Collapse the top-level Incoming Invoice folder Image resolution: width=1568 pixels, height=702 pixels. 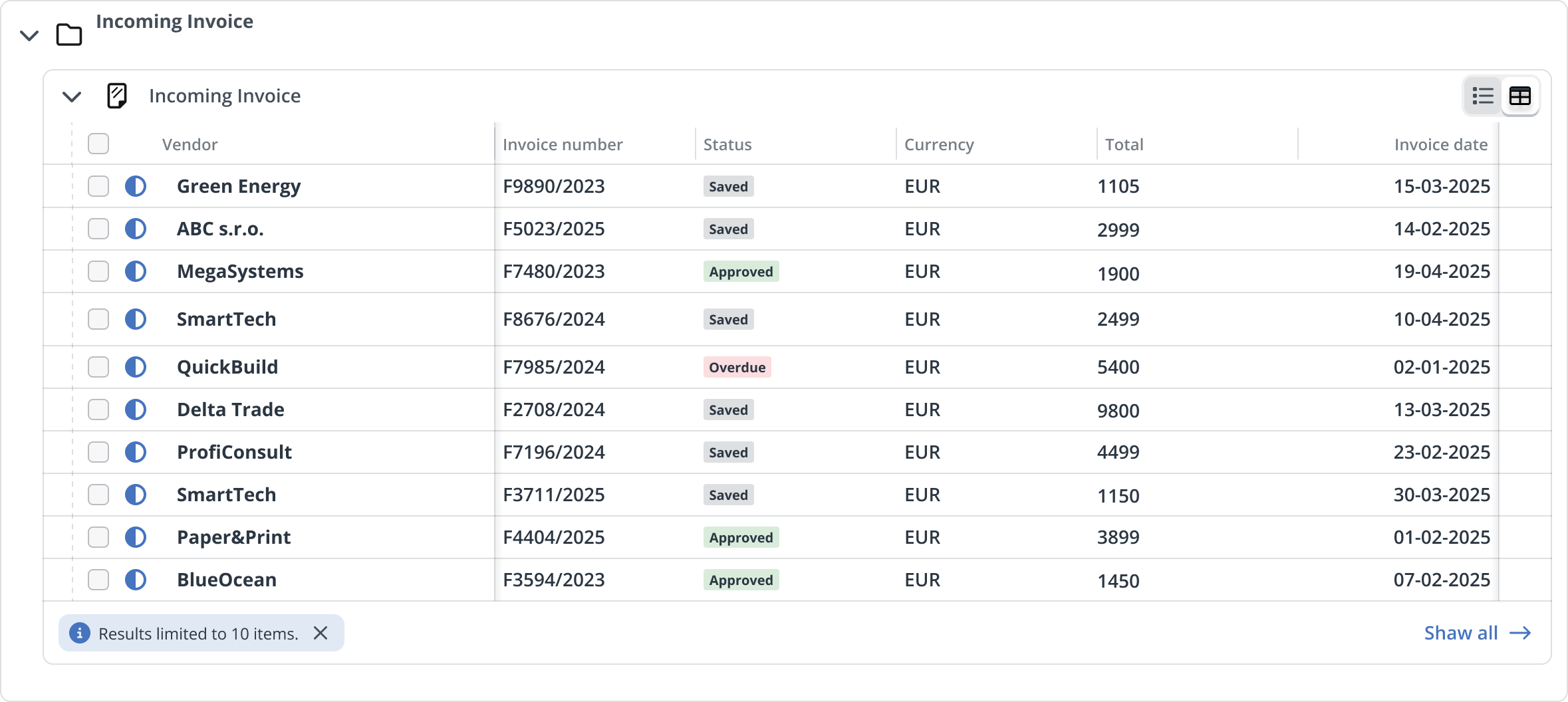point(29,35)
